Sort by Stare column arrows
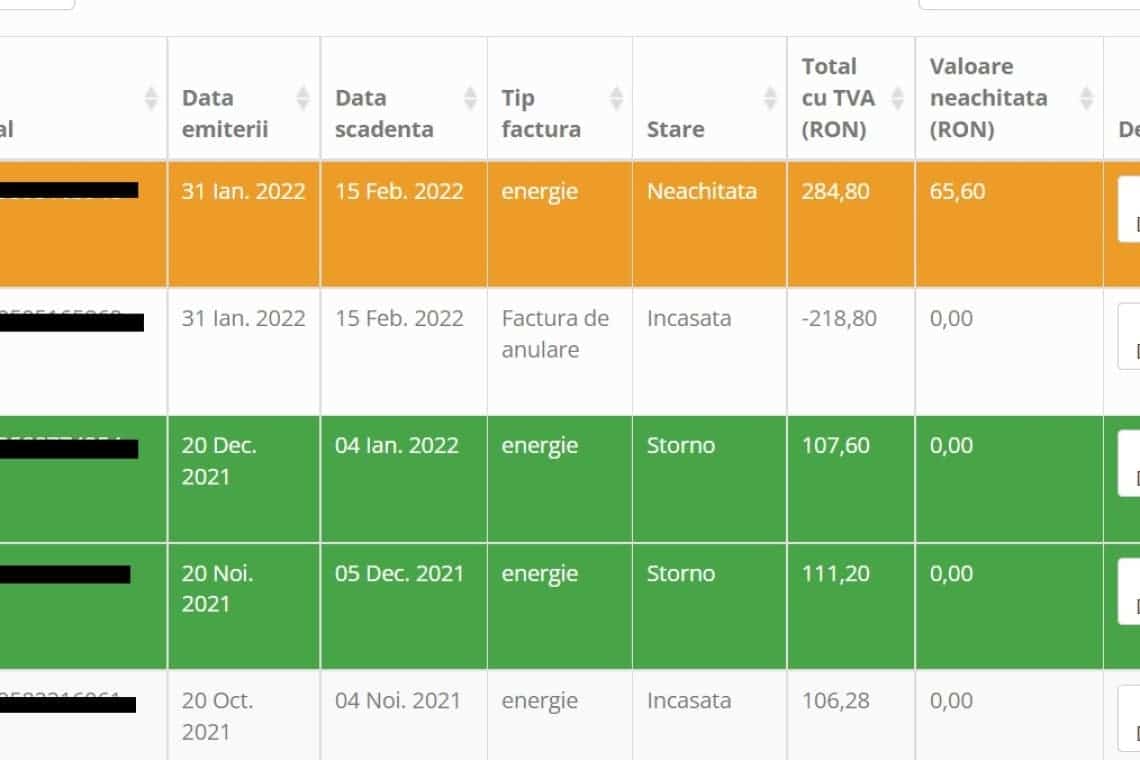The width and height of the screenshot is (1140, 760). pos(770,98)
